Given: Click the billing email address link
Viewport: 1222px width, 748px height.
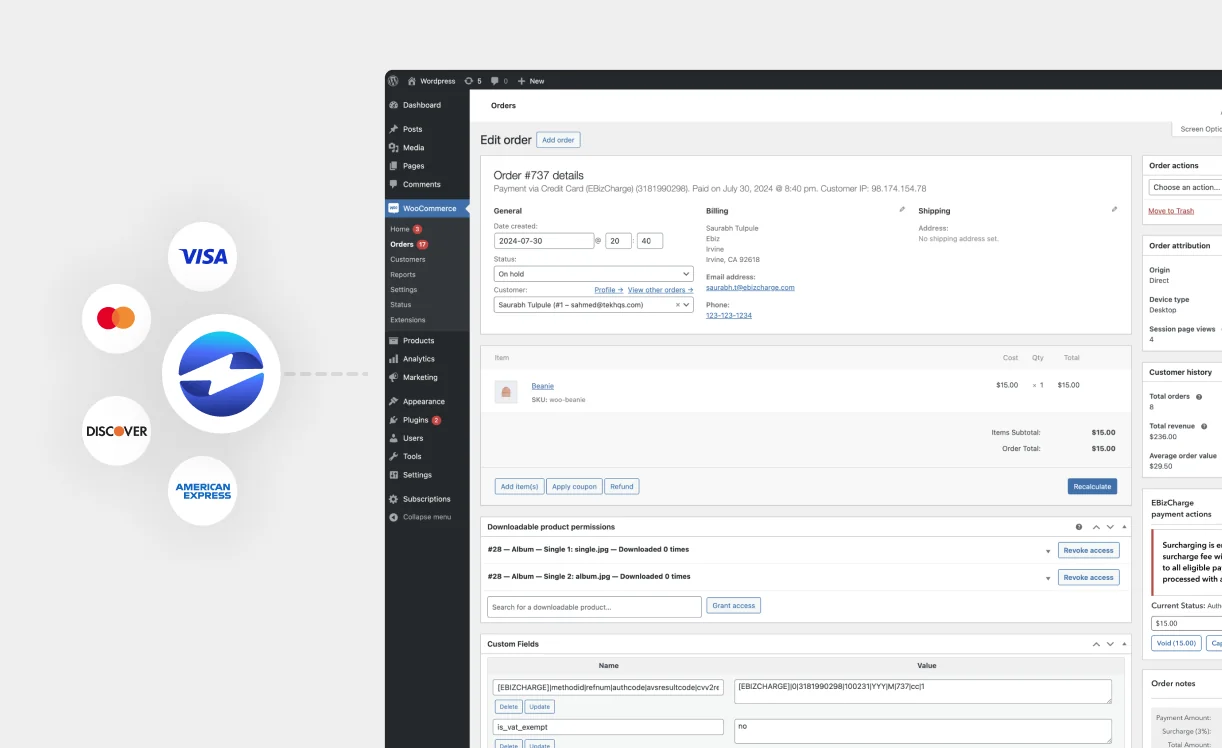Looking at the screenshot, I should pos(750,287).
